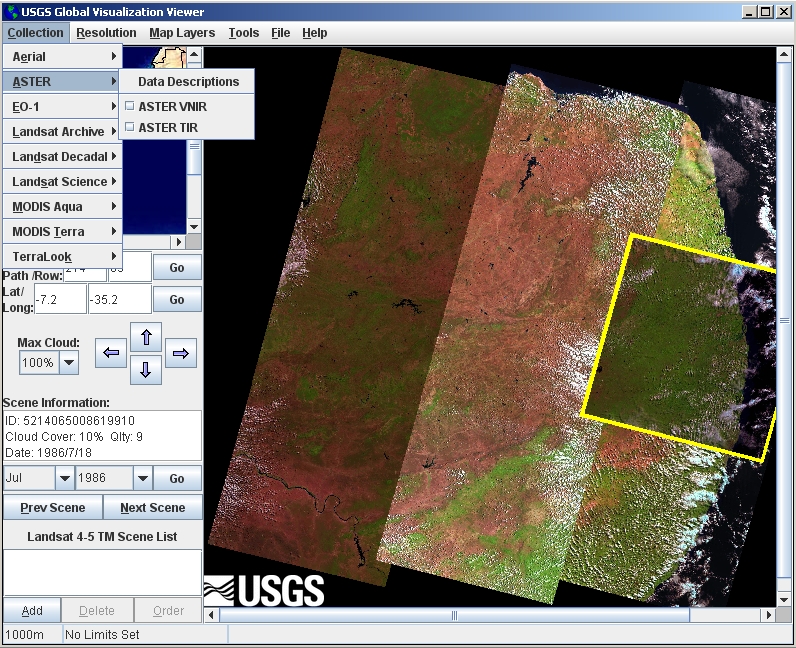Click the Delete button
The width and height of the screenshot is (796, 648).
[x=96, y=610]
